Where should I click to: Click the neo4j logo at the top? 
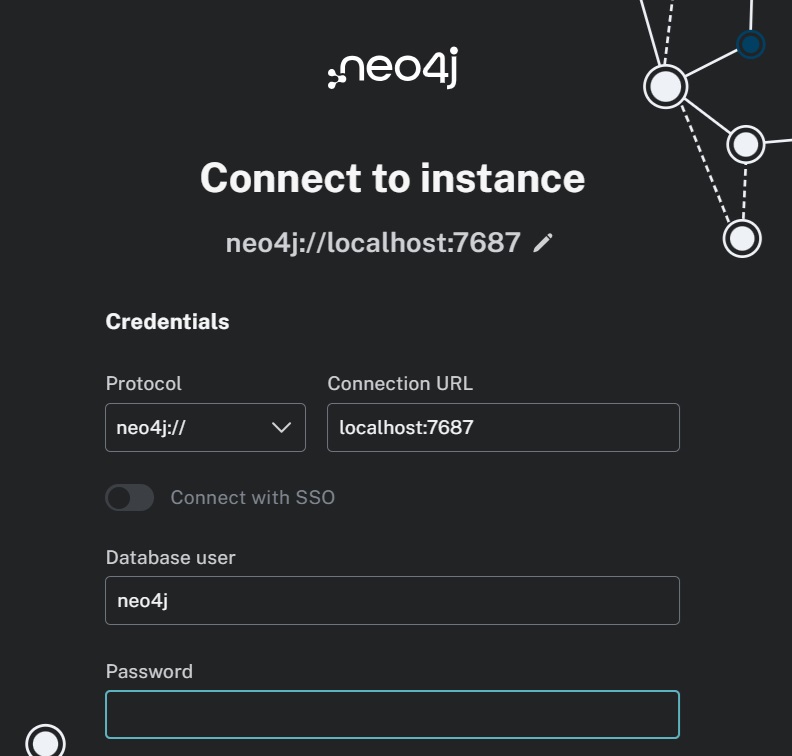click(393, 68)
